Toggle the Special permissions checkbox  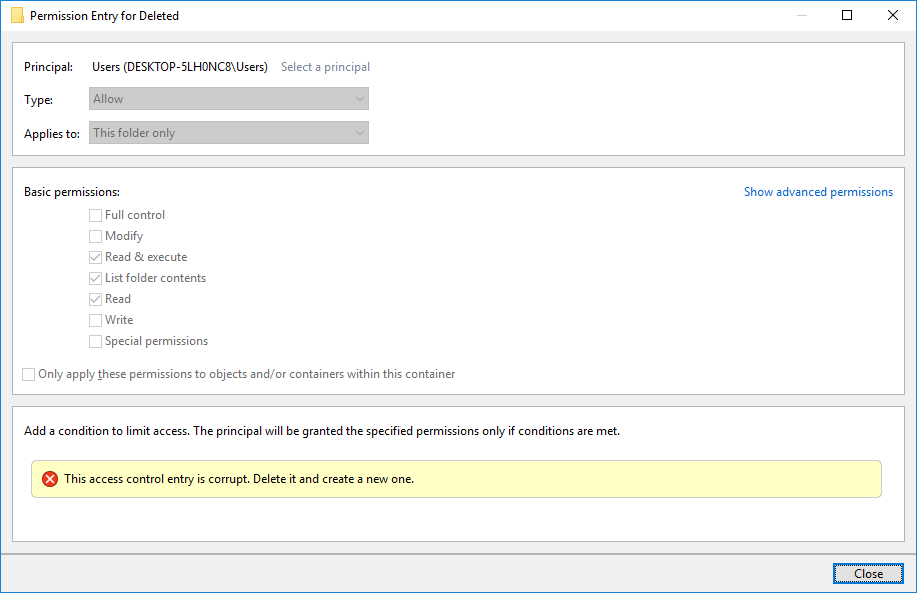pyautogui.click(x=95, y=342)
